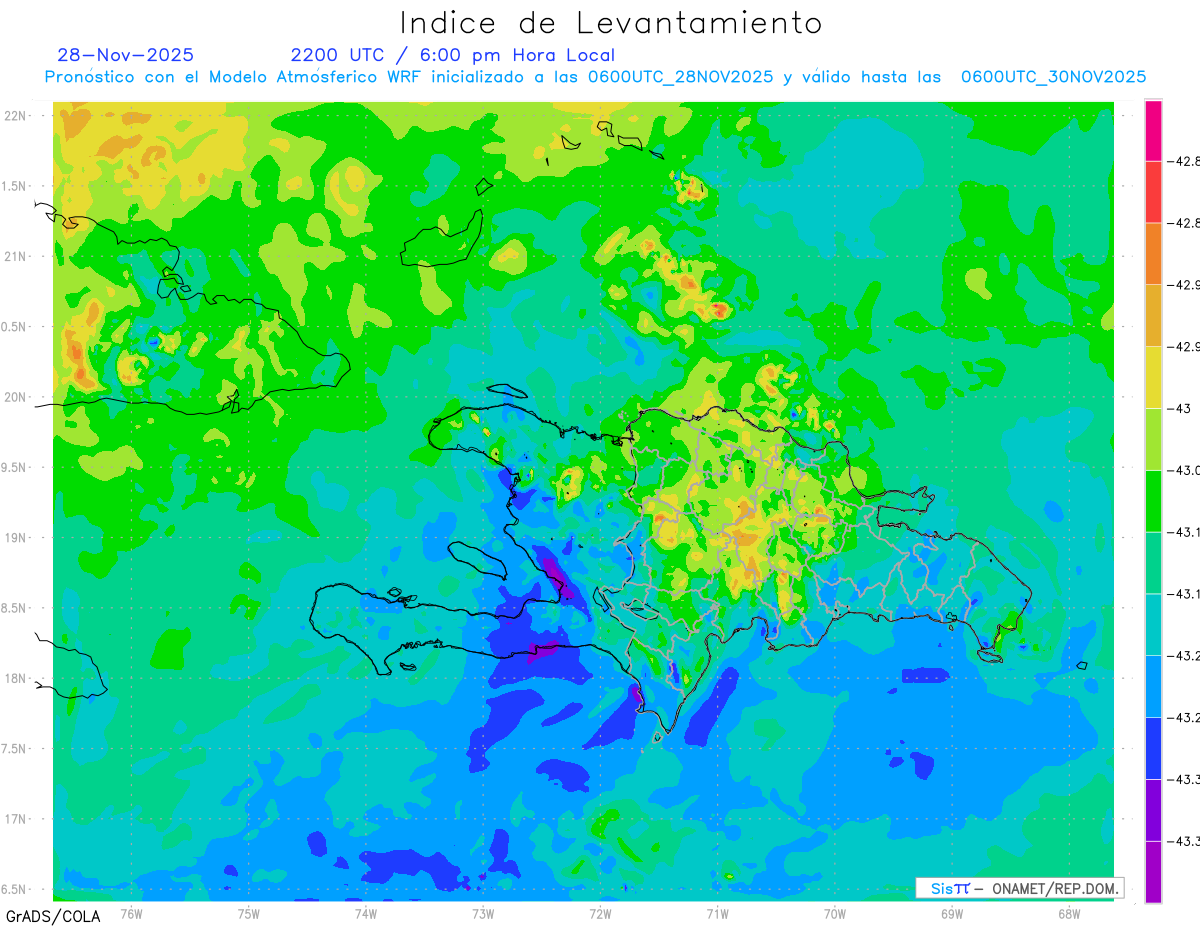Pick the royal blue swatch on the color scale
Screen dimensions: 1200x927
(x=1153, y=748)
